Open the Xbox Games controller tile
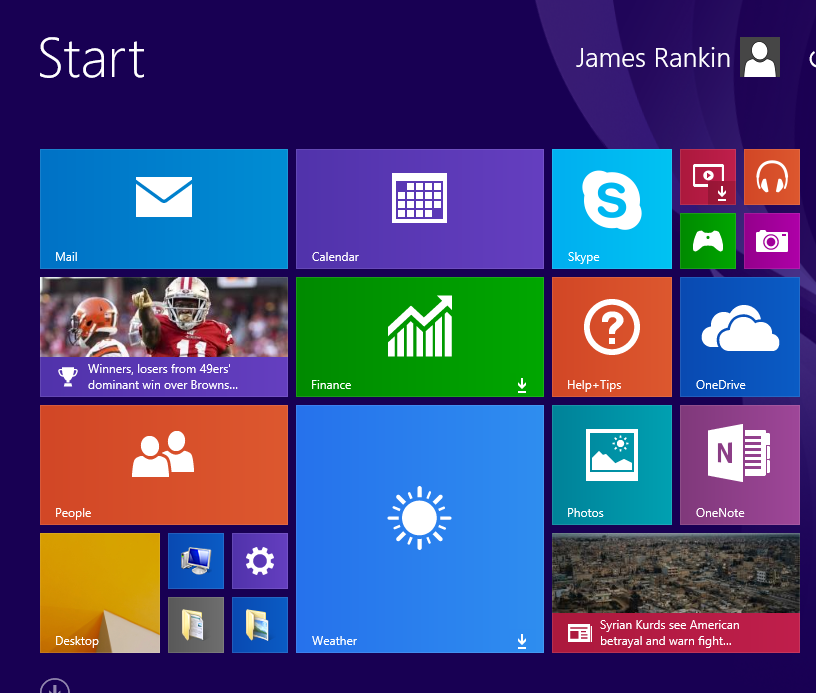Viewport: 816px width, 693px height. tap(708, 241)
